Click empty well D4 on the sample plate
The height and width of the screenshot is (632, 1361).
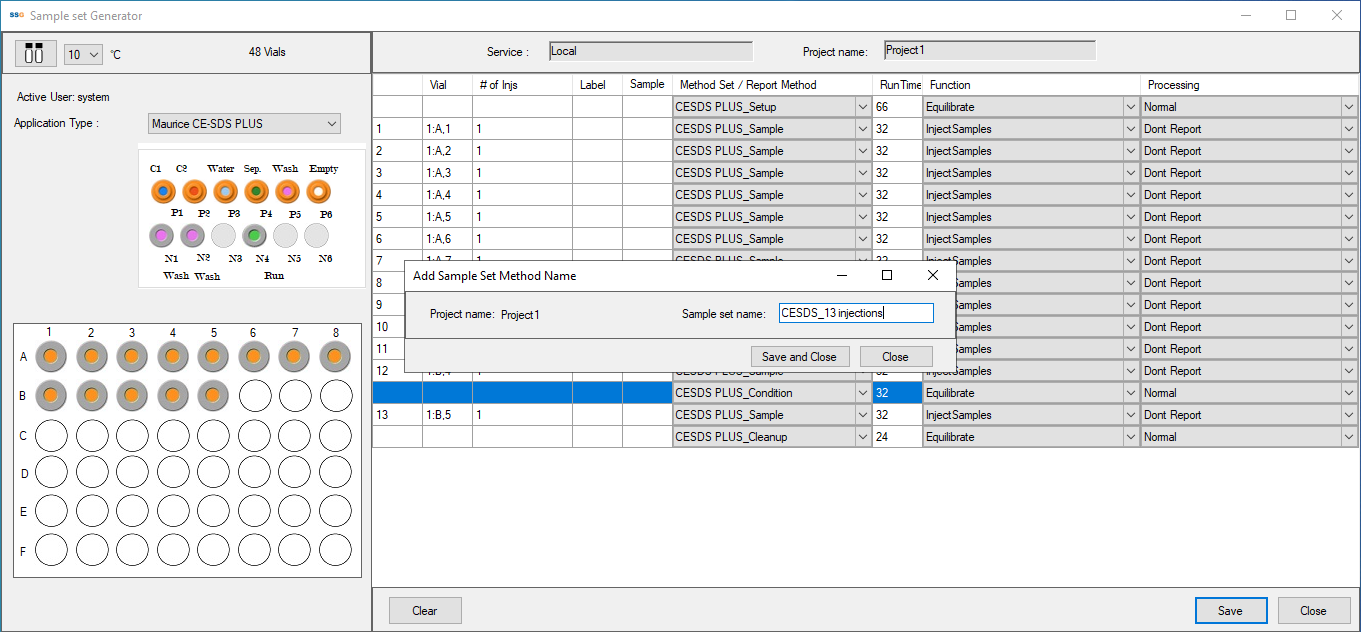pyautogui.click(x=172, y=473)
